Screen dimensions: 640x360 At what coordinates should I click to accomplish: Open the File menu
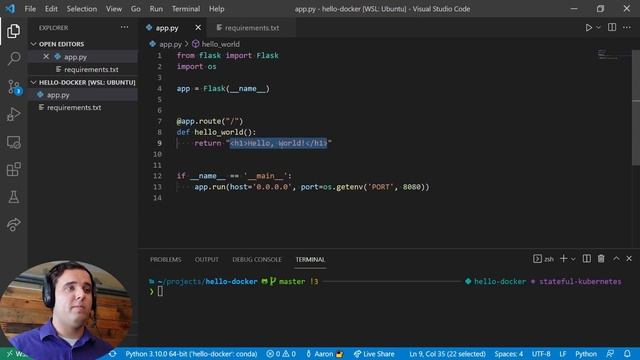tap(30, 9)
